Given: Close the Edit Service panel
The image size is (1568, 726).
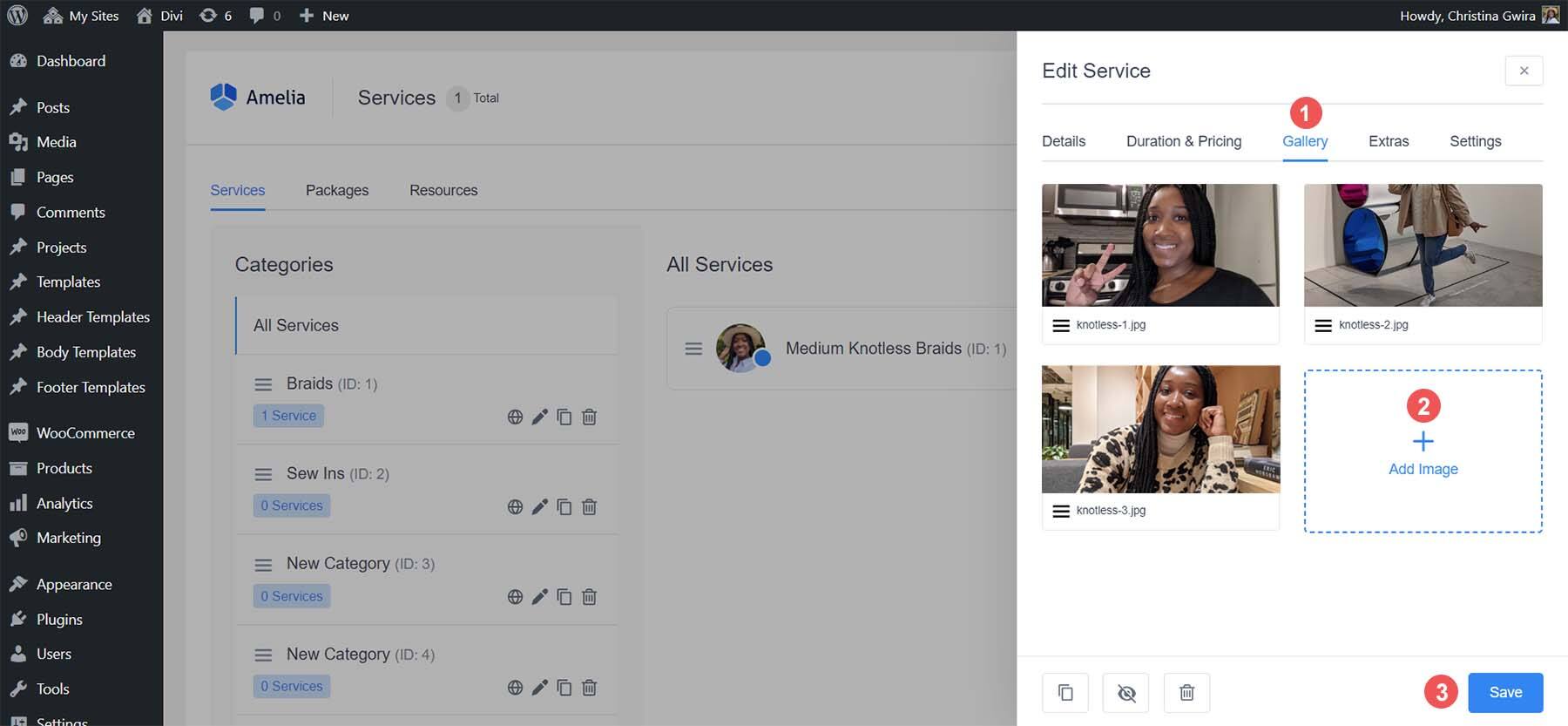Looking at the screenshot, I should tap(1524, 71).
